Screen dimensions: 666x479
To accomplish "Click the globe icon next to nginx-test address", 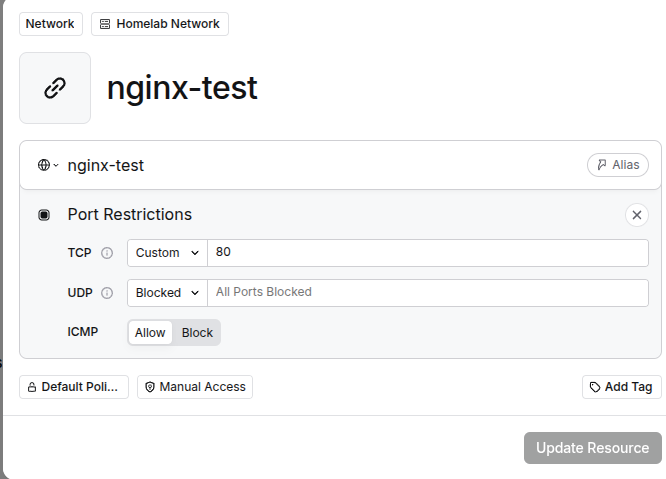I will [x=43, y=165].
